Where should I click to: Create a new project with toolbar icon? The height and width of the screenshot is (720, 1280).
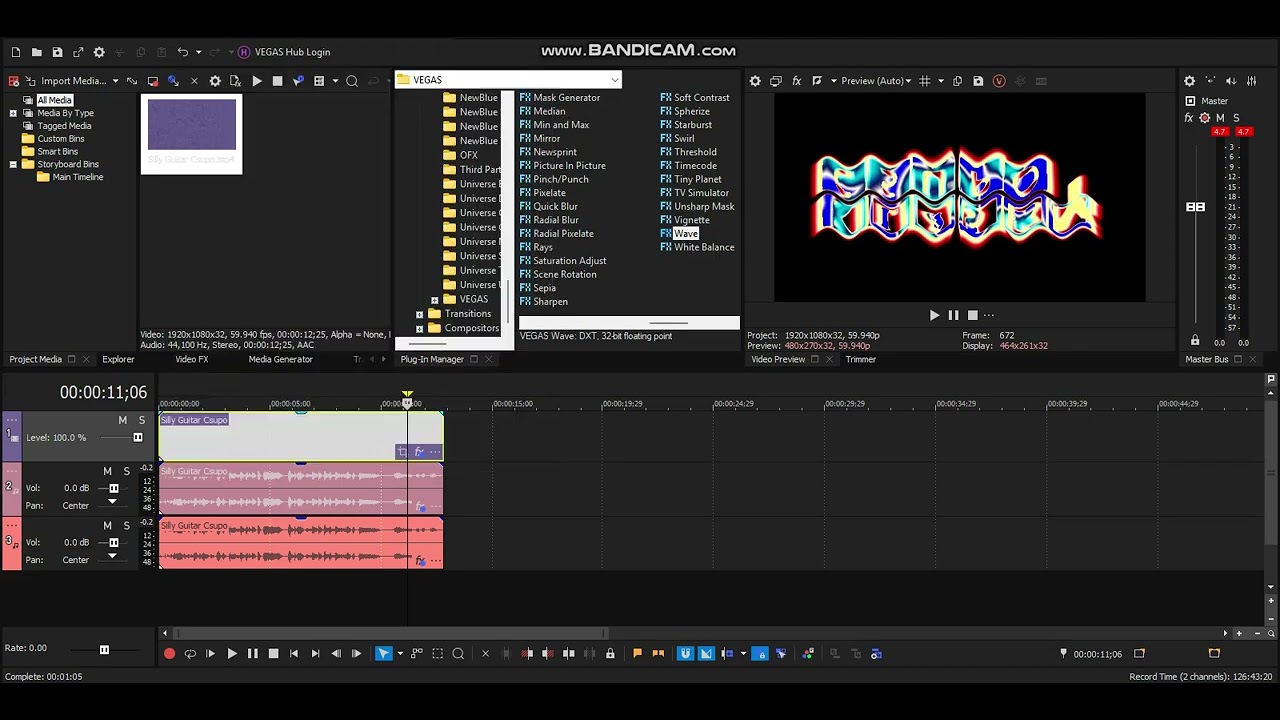point(15,52)
